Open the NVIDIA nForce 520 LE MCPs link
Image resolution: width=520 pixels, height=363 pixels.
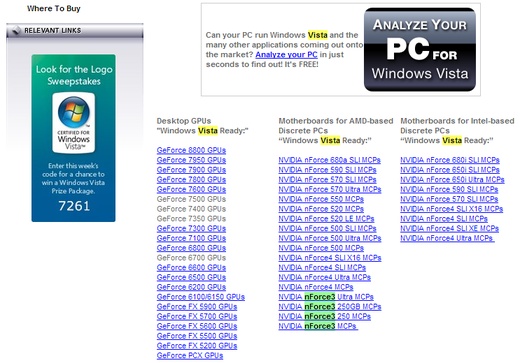[x=326, y=219]
